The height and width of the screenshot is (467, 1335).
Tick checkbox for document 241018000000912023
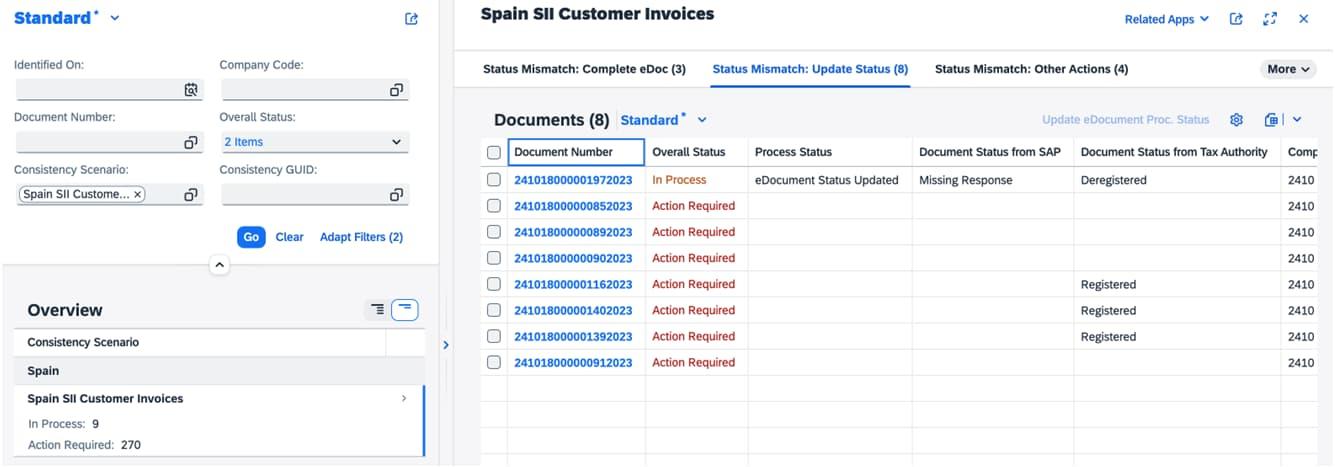(x=494, y=362)
